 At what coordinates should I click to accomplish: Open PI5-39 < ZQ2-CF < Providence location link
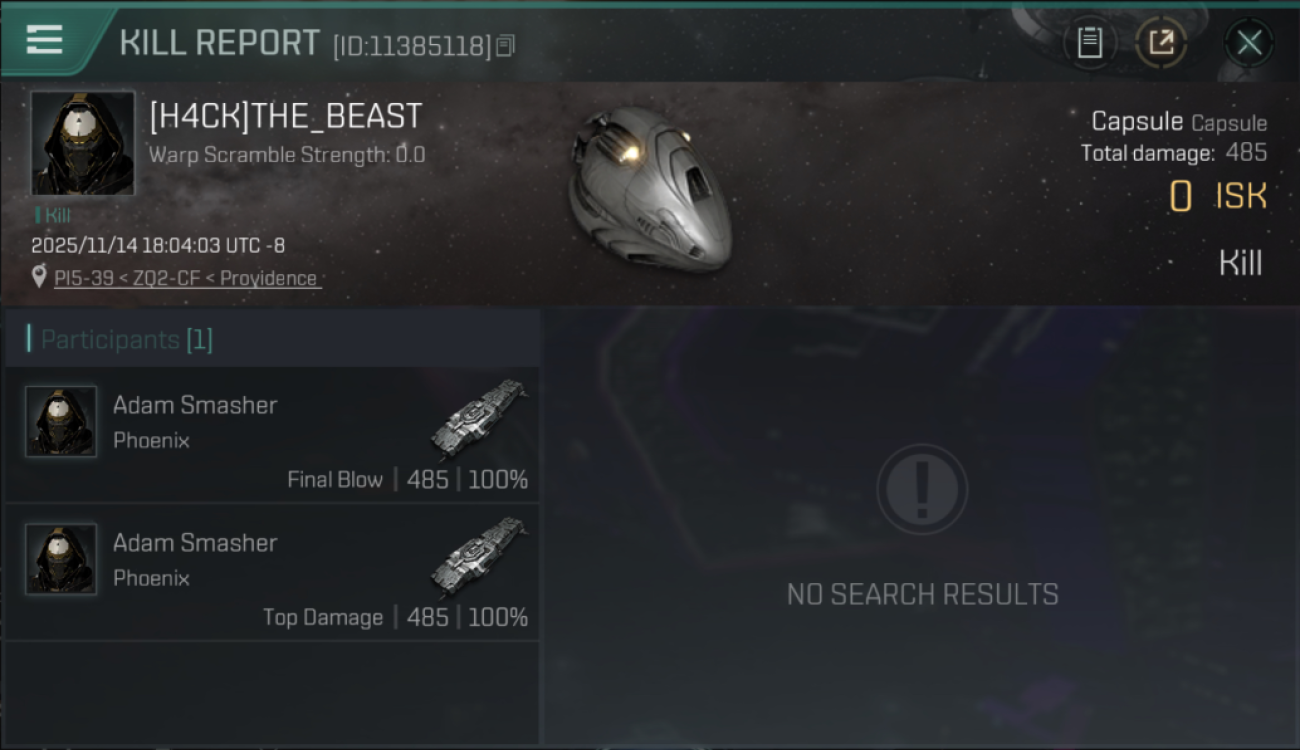click(186, 278)
